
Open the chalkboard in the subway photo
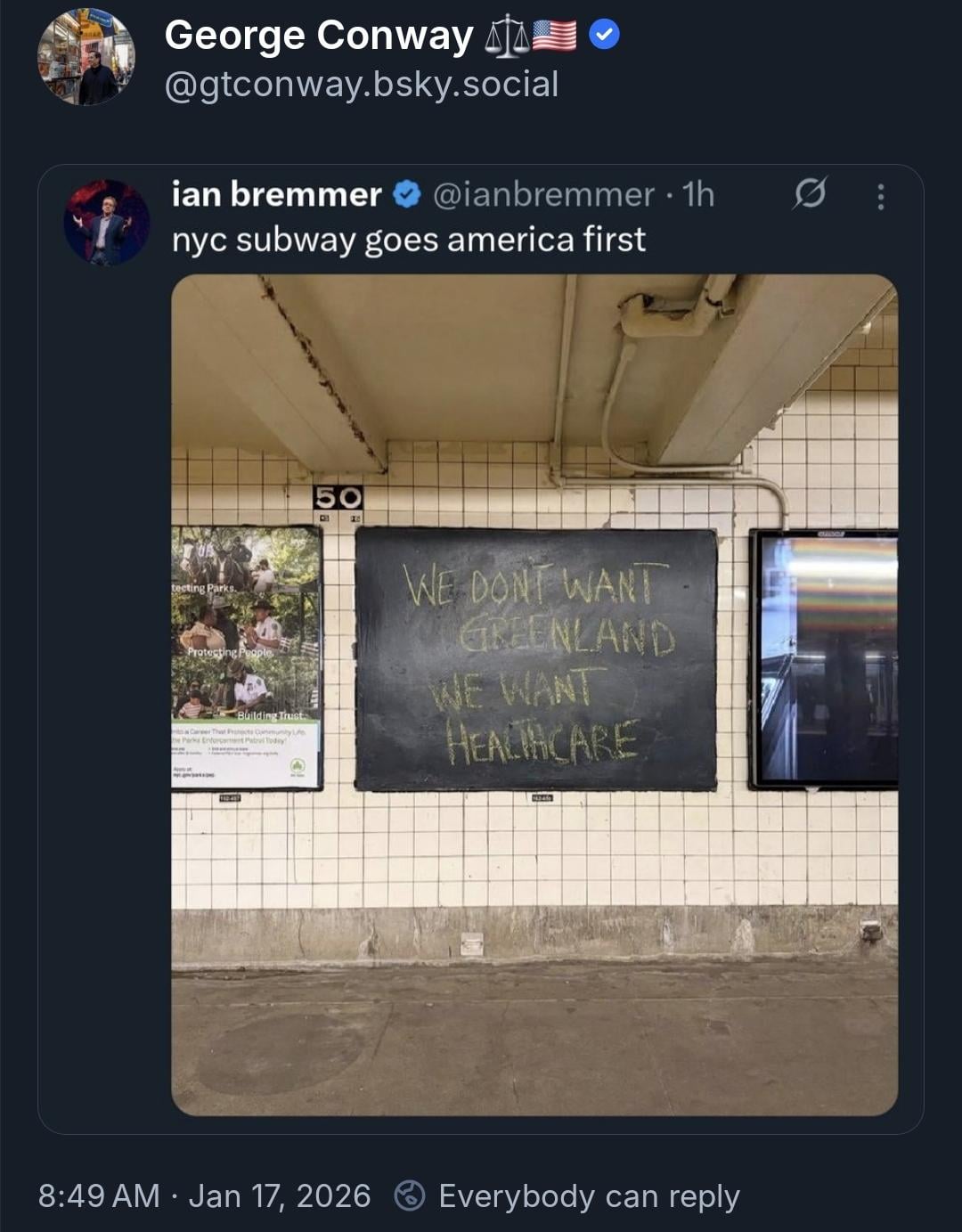point(535,659)
